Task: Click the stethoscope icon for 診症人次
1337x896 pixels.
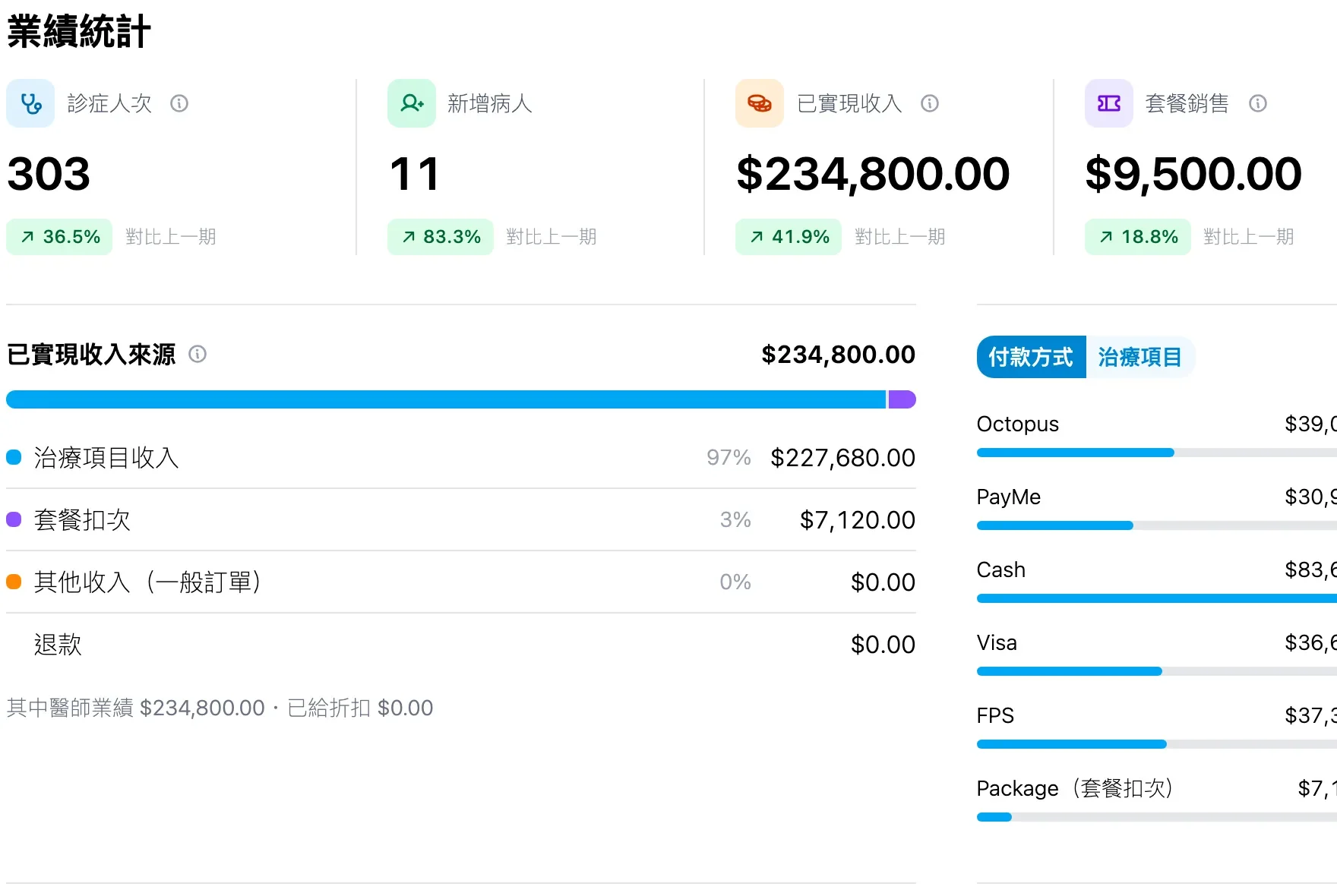Action: click(x=30, y=103)
